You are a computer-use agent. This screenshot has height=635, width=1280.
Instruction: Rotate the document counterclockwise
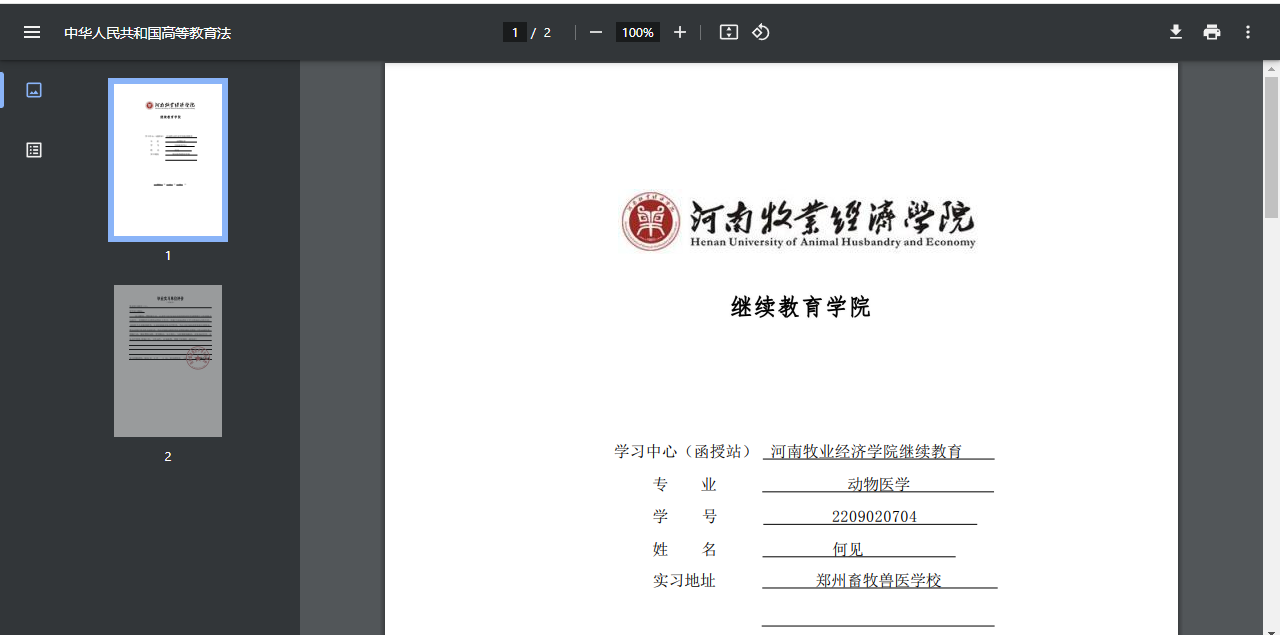click(761, 32)
